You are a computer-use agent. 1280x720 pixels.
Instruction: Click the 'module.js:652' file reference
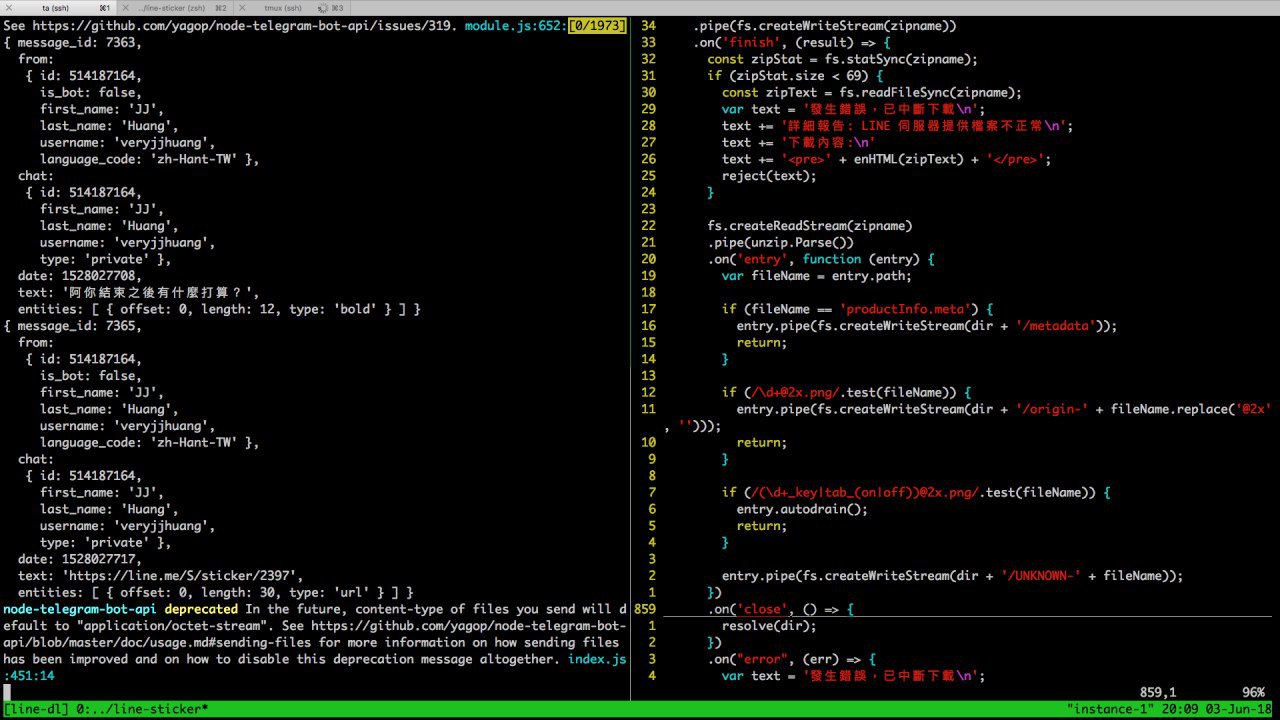click(x=515, y=25)
